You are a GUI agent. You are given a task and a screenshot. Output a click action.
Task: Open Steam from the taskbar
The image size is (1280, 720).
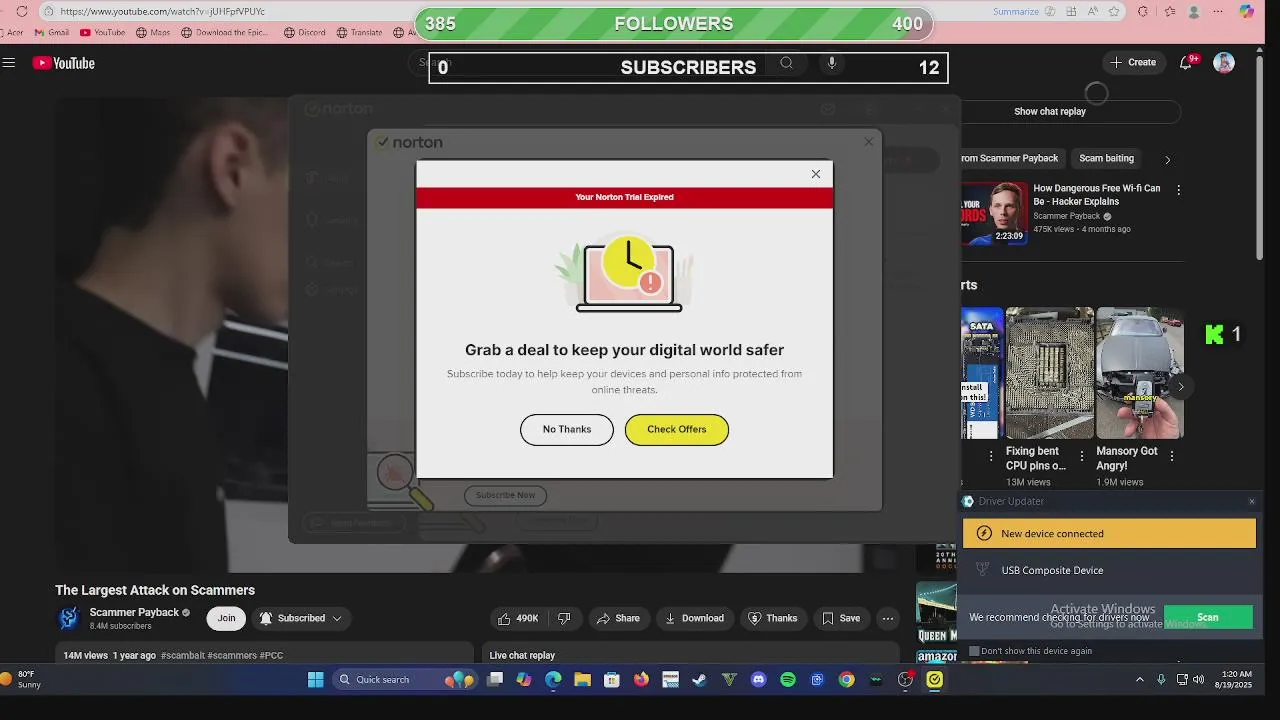click(x=699, y=680)
